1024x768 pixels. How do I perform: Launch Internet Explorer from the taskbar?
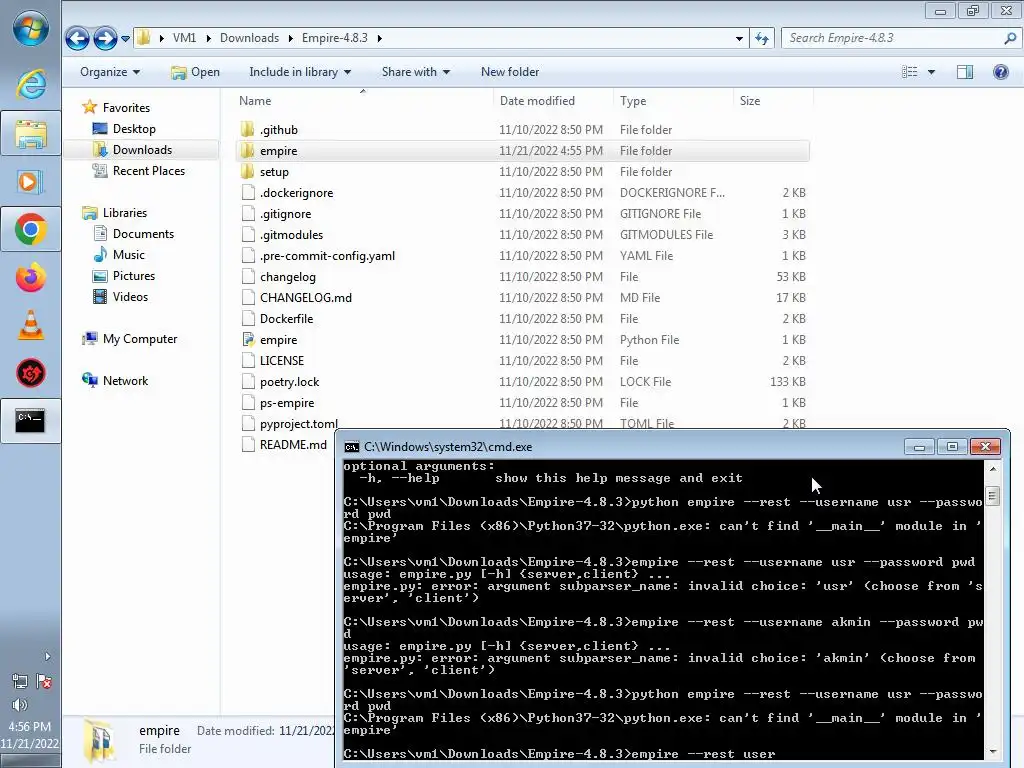tap(31, 83)
